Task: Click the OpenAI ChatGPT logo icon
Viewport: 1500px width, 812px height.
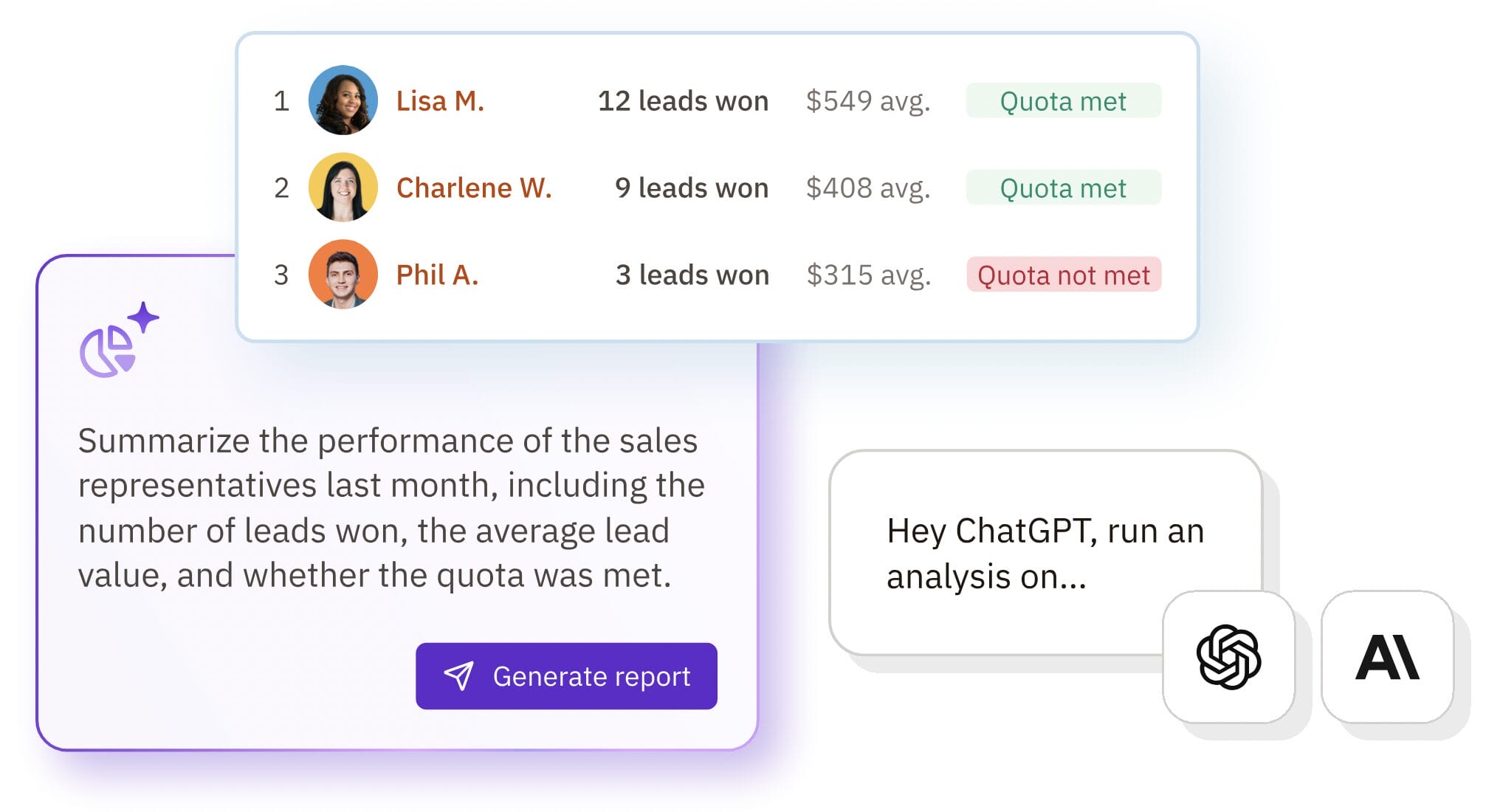Action: point(1228,657)
